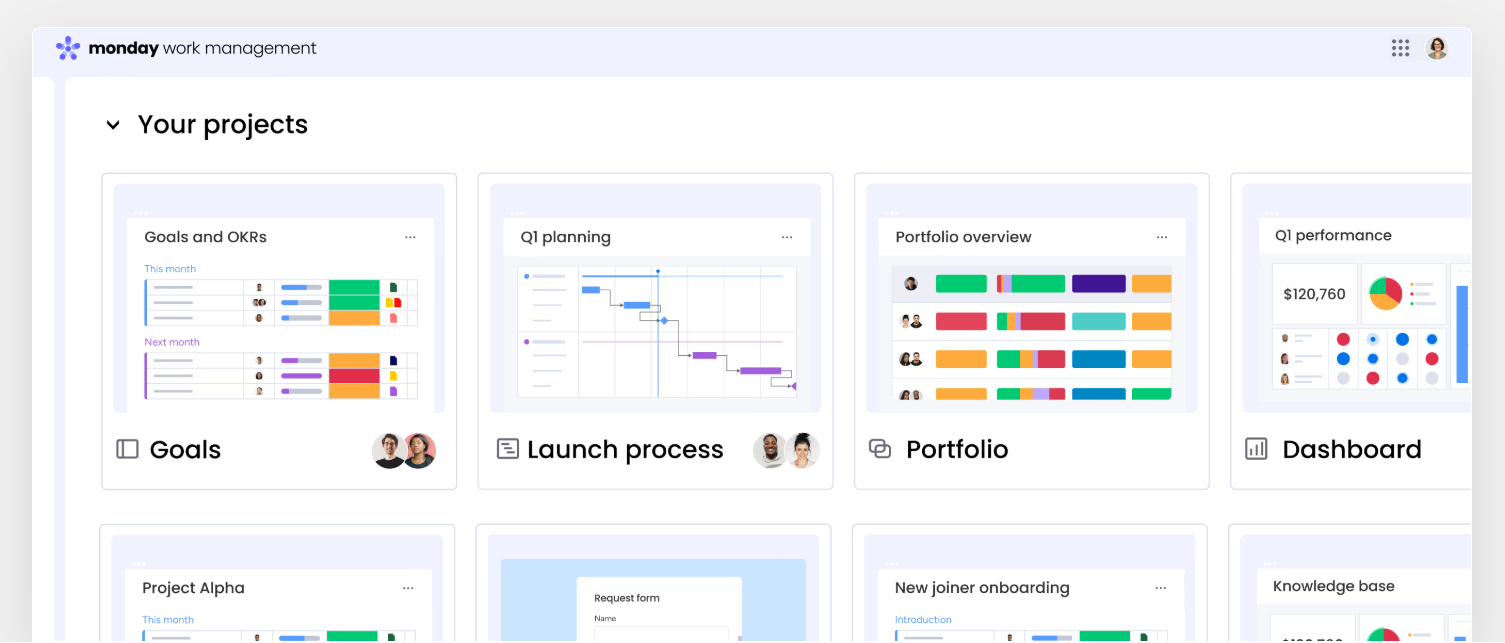The image size is (1505, 643).
Task: Open New joiner onboarding three-dot menu
Action: point(1160,588)
